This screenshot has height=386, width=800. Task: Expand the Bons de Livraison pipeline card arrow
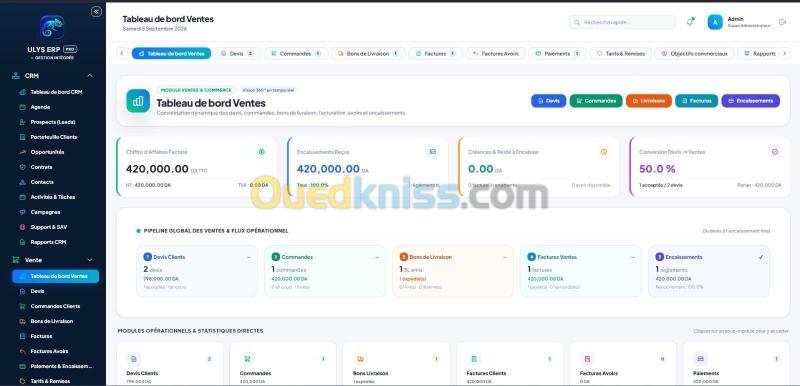coord(505,258)
